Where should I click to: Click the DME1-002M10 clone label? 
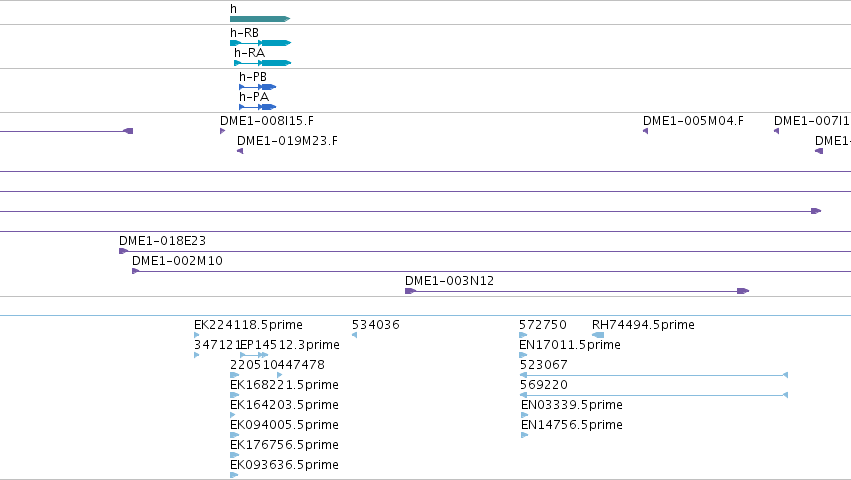pos(177,261)
